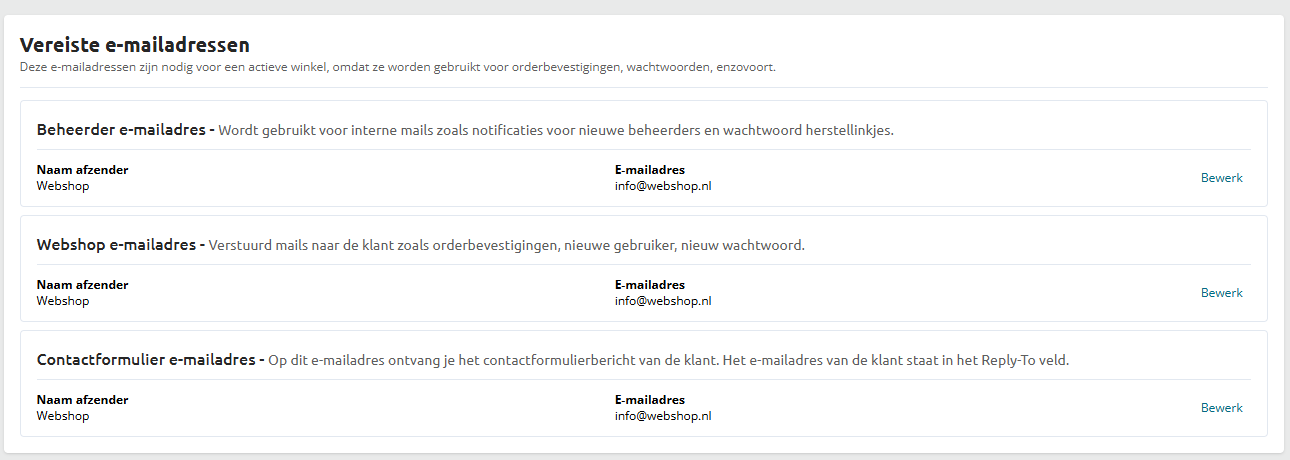Viewport: 1290px width, 460px height.
Task: Click the "Naam afzender" label in the Contactformulier section
Action: tap(83, 400)
